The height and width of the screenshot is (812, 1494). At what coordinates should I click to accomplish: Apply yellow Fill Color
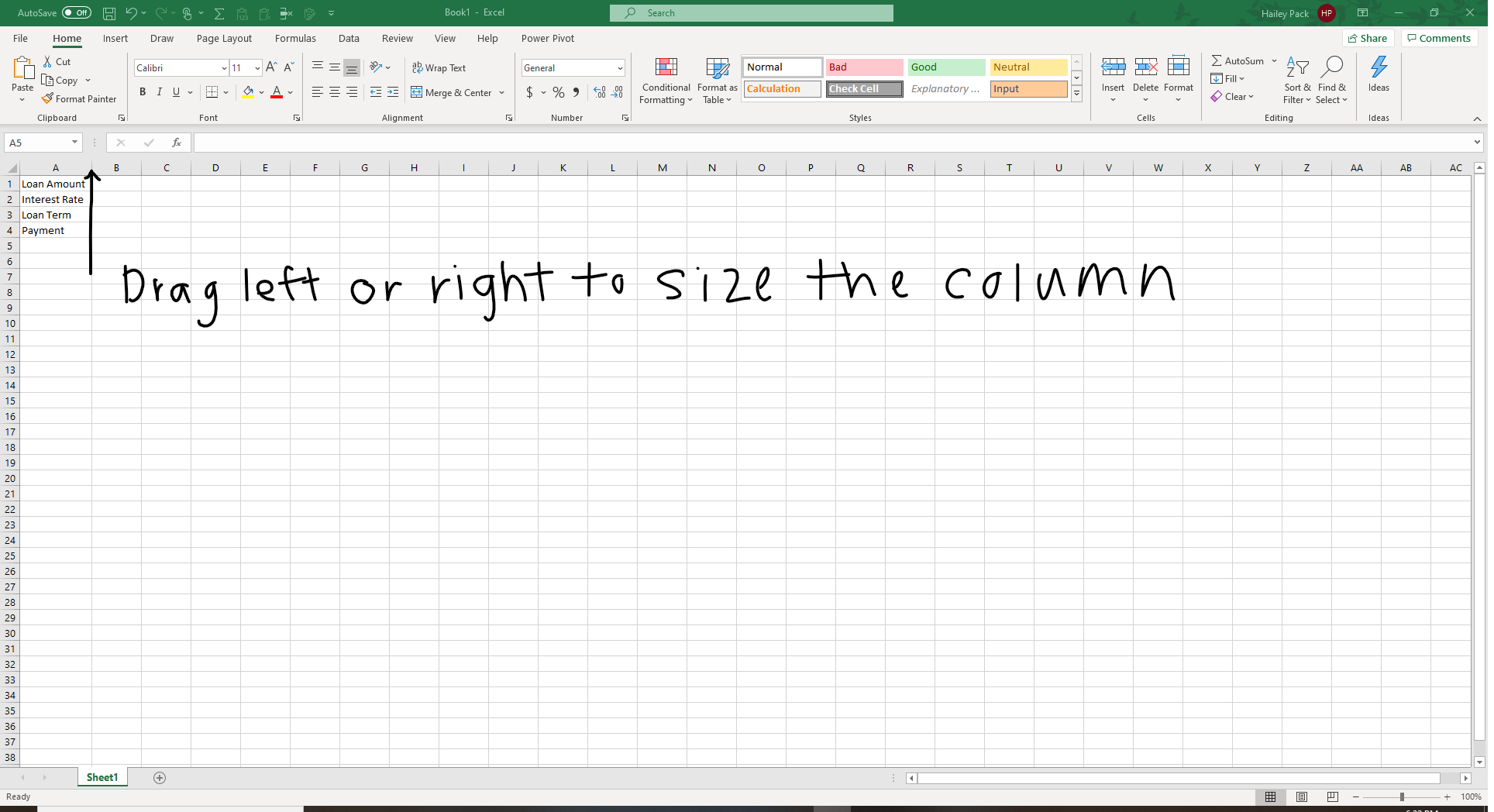point(248,92)
